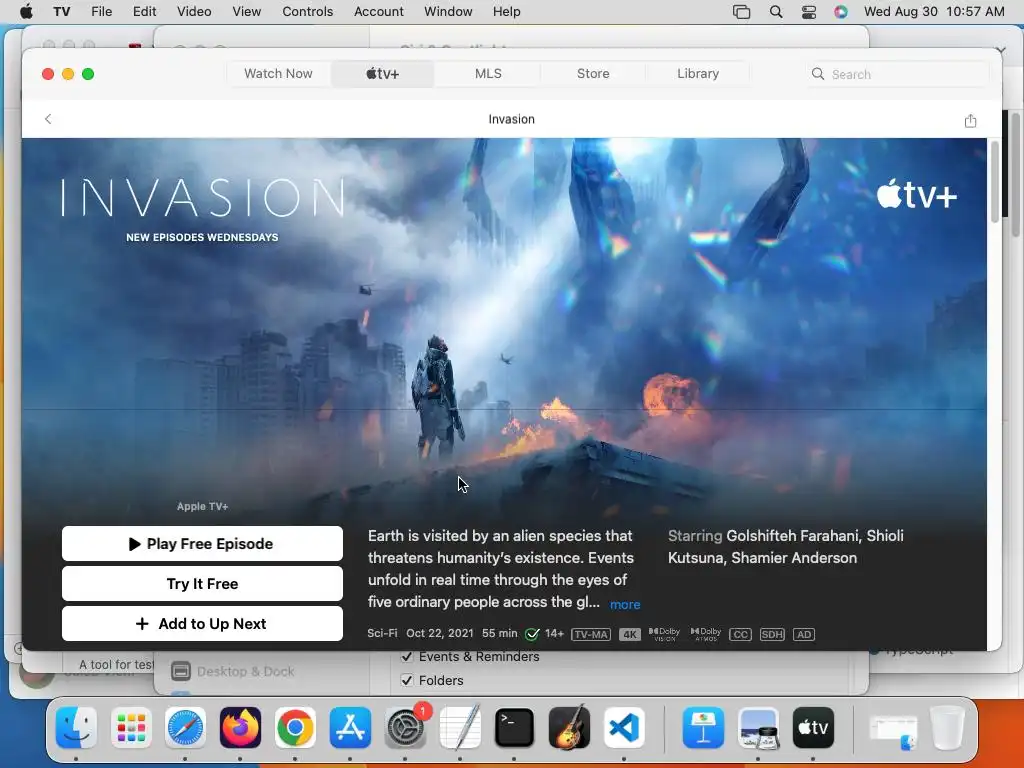Viewport: 1024px width, 768px height.
Task: Click the 4K badge
Action: pyautogui.click(x=630, y=634)
